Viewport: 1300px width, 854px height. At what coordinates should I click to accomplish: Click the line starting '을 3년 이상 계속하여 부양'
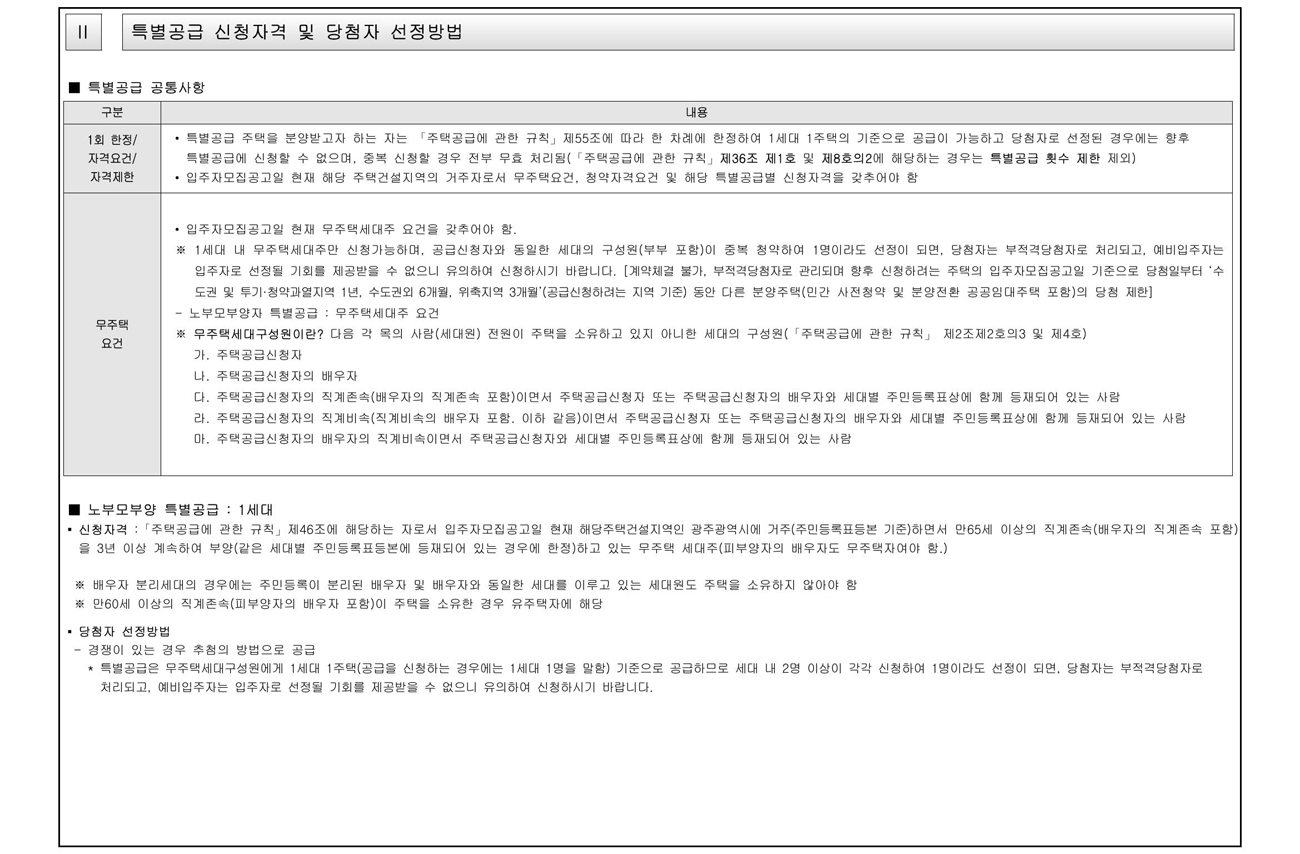pyautogui.click(x=513, y=548)
